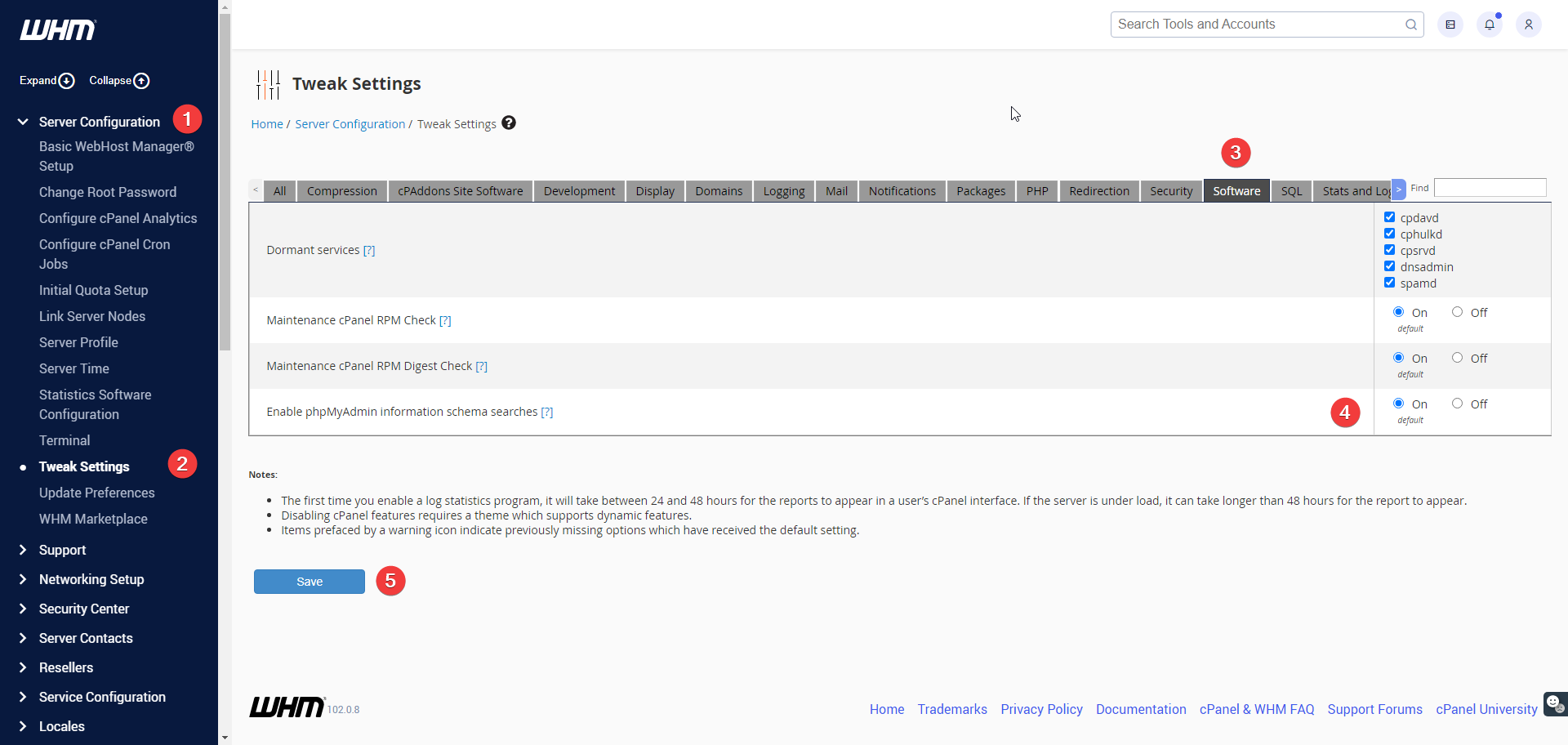Viewport: 1568px width, 745px height.
Task: Open the Support Forums footer link
Action: point(1374,709)
